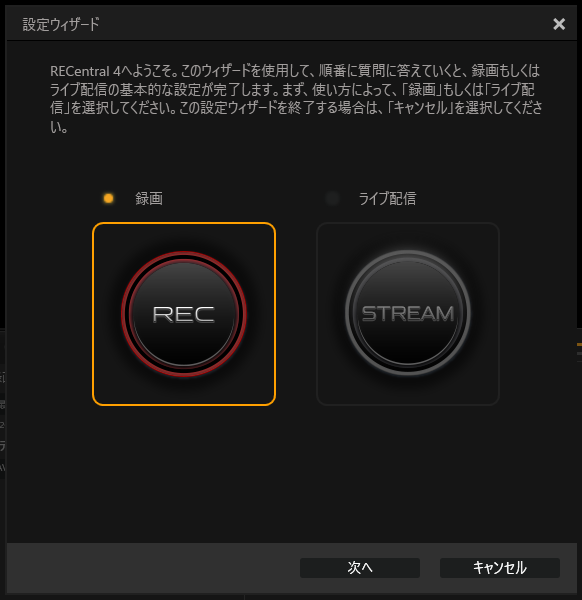582x600 pixels.
Task: Click the orange marker behind dialog's right edge
Action: click(579, 344)
